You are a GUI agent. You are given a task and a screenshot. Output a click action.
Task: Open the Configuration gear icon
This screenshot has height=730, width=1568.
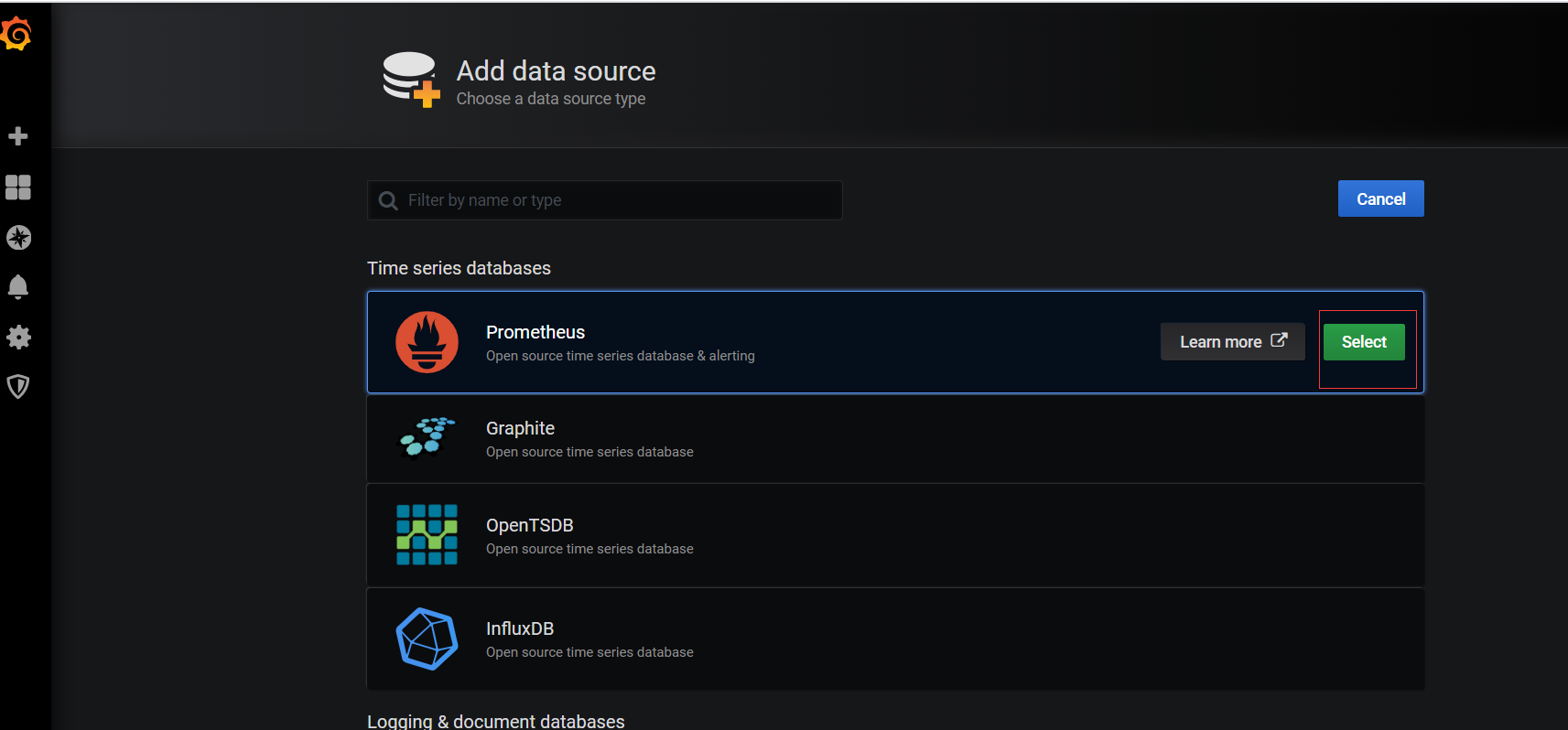click(x=18, y=338)
